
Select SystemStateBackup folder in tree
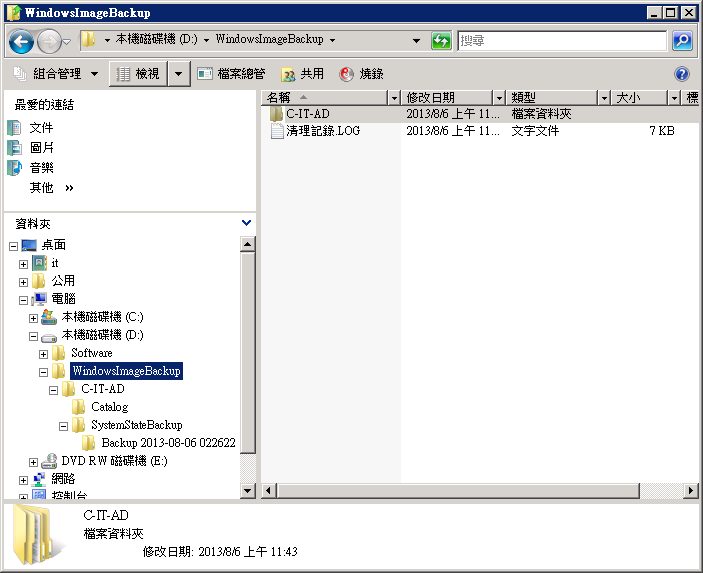(137, 425)
